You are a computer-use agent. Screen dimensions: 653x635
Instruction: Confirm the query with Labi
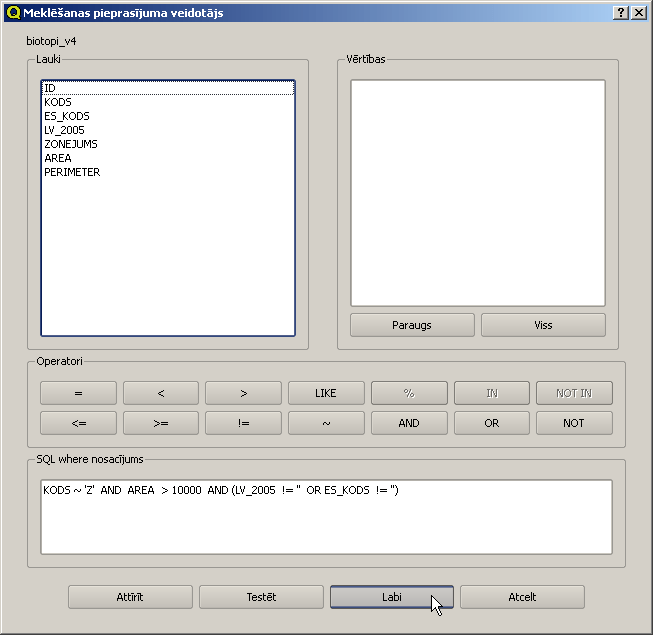[x=392, y=597]
